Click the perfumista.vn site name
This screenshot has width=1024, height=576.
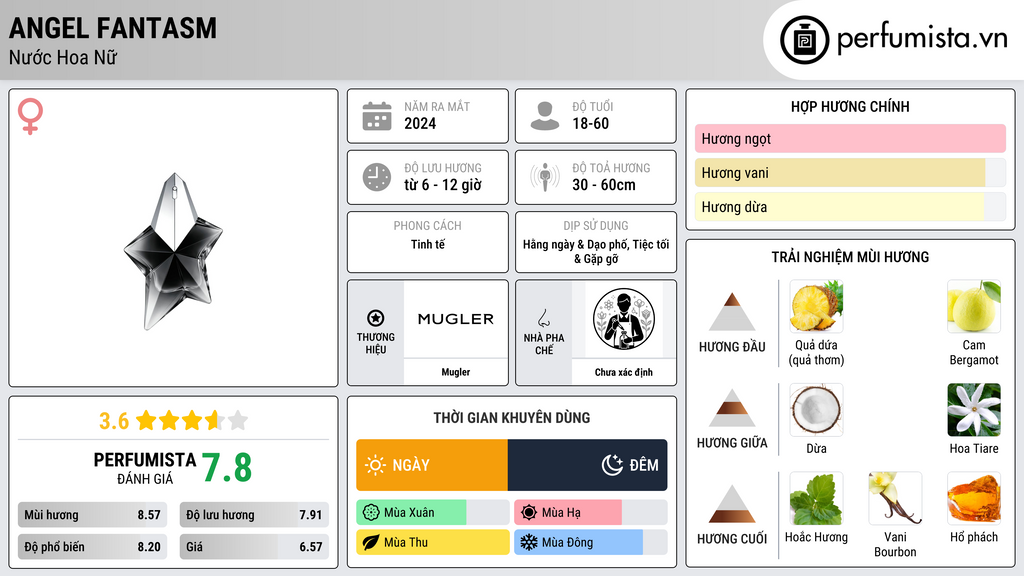[x=922, y=39]
